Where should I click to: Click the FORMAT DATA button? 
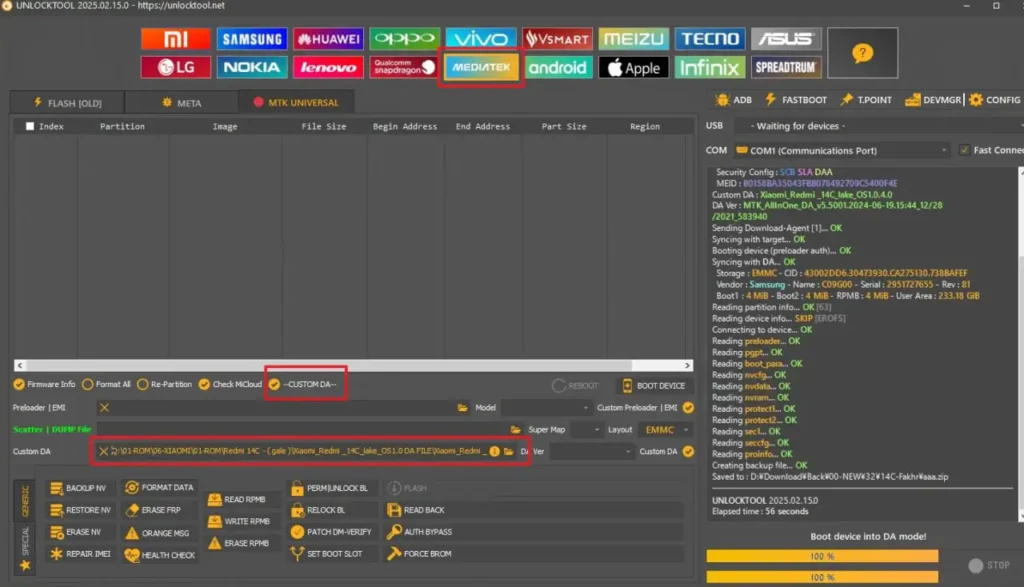click(159, 488)
